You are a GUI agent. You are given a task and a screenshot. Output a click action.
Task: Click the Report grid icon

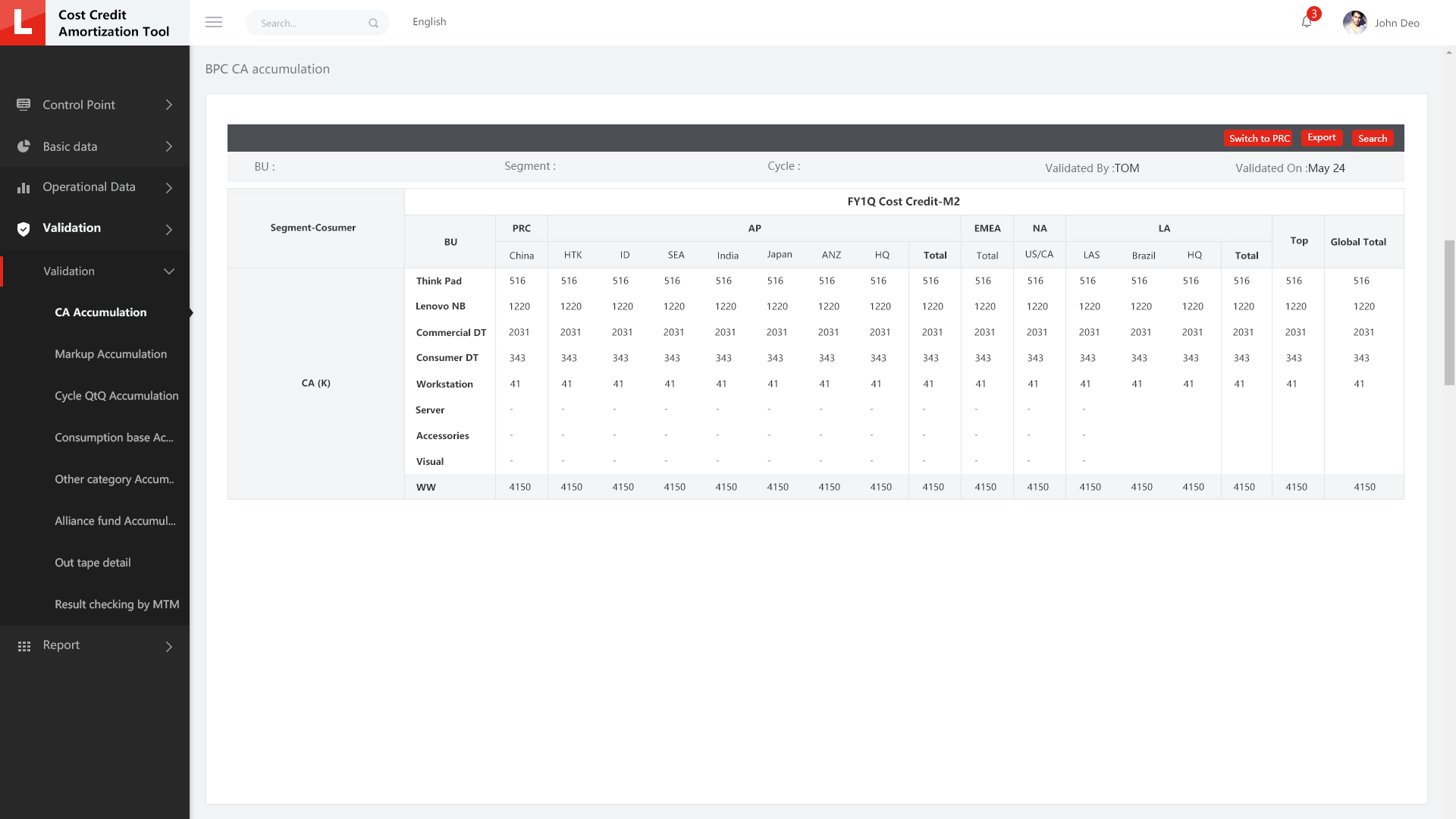point(24,646)
